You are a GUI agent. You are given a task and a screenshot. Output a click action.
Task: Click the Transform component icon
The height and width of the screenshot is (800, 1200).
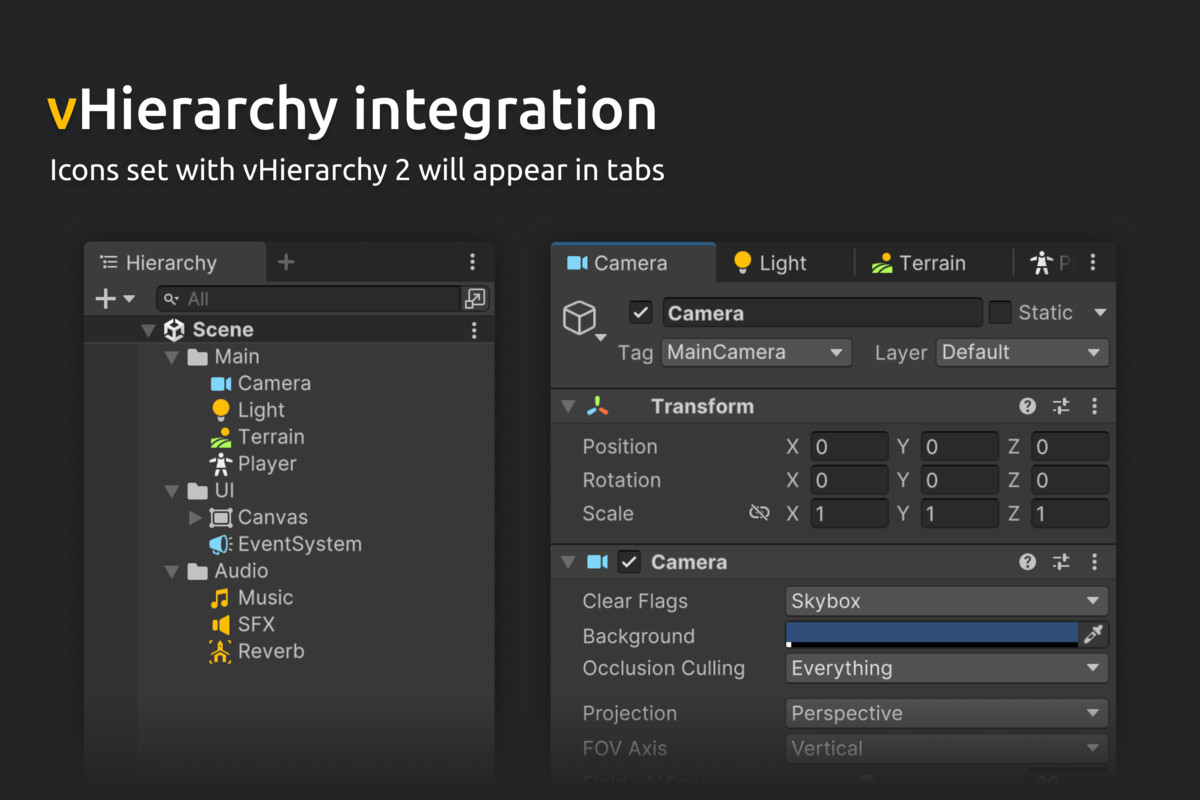coord(598,406)
